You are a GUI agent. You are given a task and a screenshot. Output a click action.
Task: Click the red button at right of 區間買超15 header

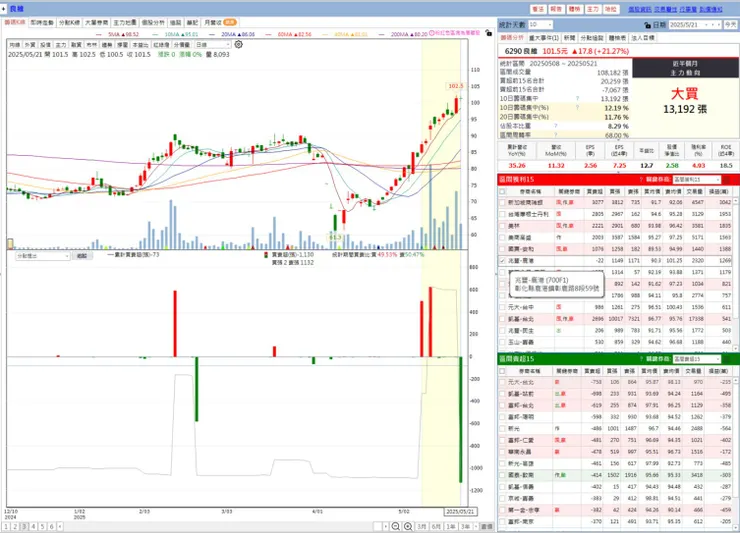727,180
